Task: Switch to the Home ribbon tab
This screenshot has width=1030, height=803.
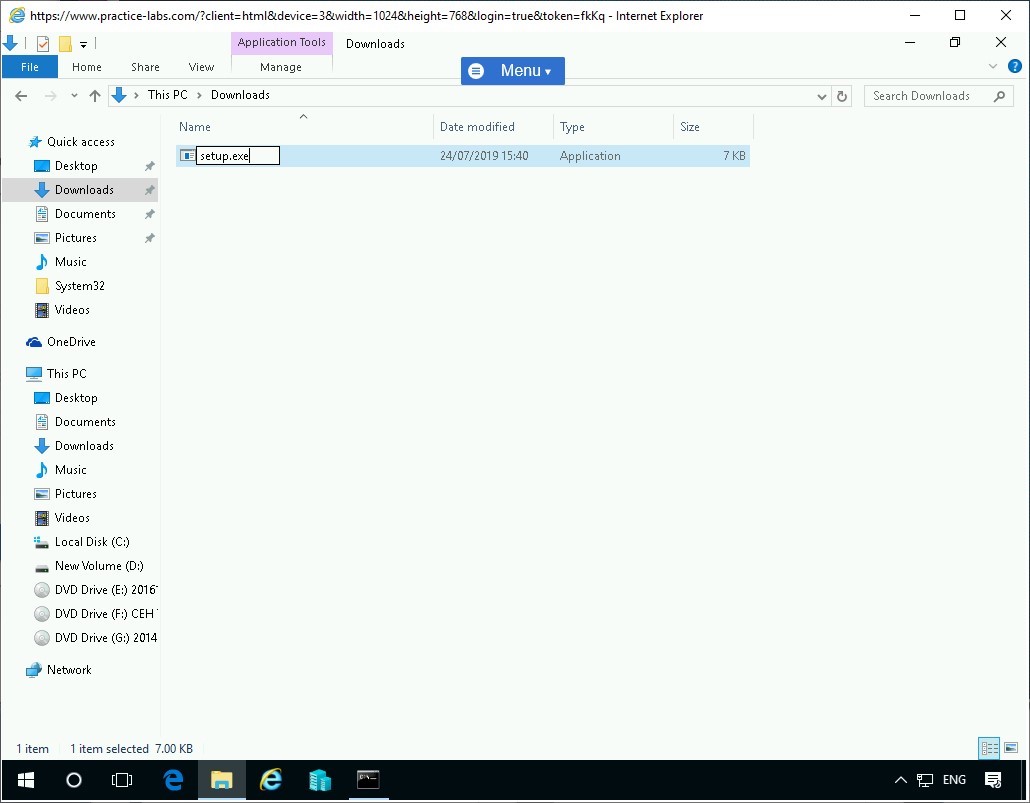Action: click(x=87, y=67)
